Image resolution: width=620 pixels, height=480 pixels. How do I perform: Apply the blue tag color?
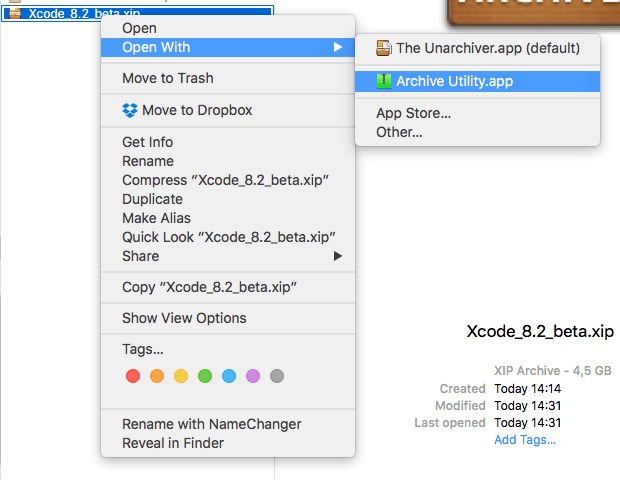pos(229,376)
